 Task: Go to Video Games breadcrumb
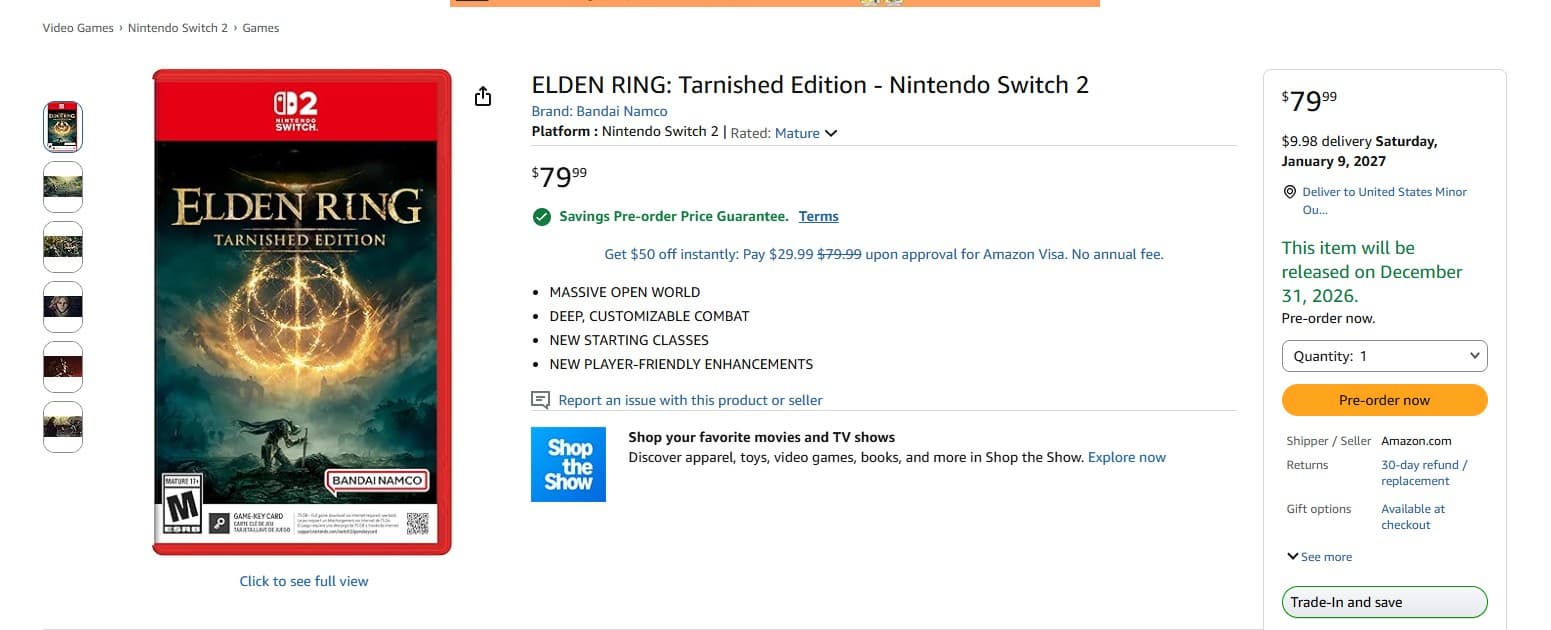78,28
